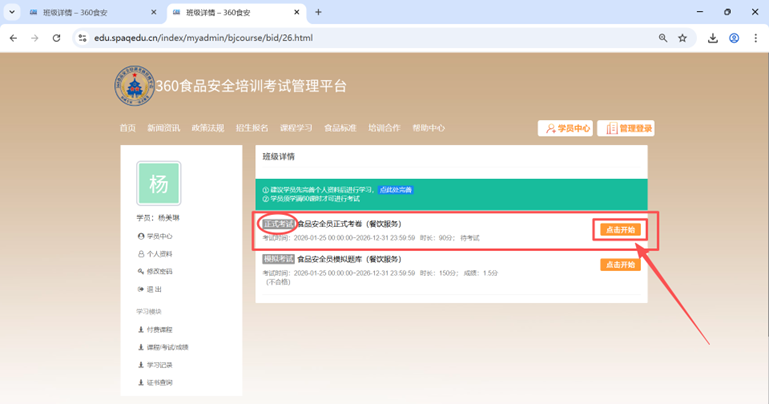Viewport: 769px width, 404px height.
Task: Click the 360 platform logo emblem
Action: (x=134, y=87)
